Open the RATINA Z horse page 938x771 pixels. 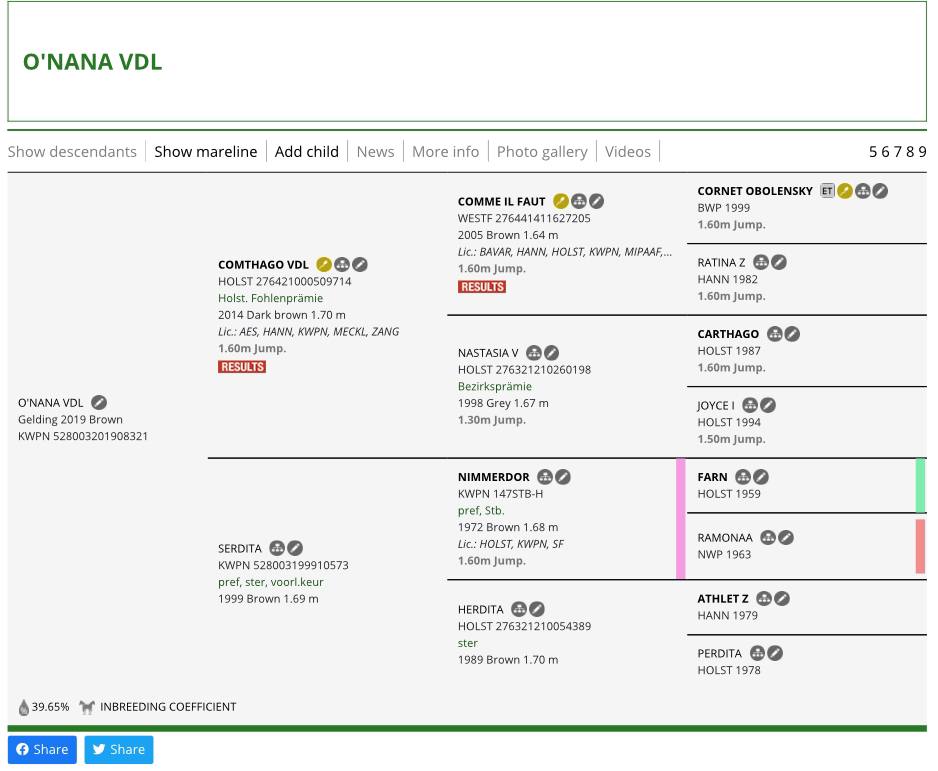click(721, 262)
